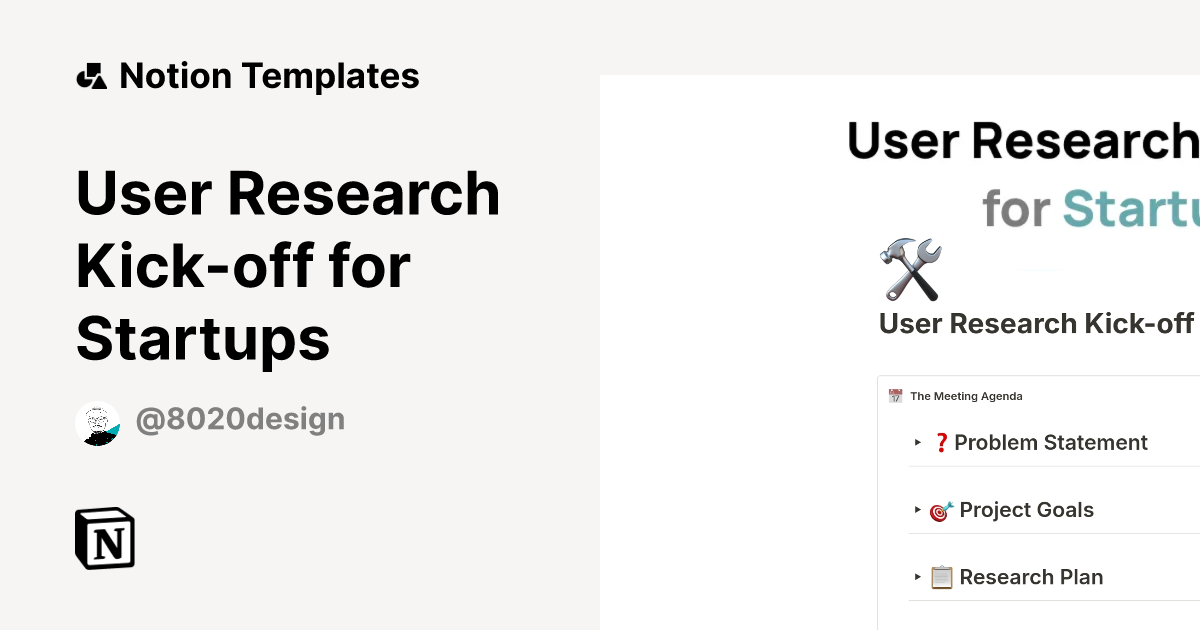Click the Notion Templates logo glyph

[93, 75]
